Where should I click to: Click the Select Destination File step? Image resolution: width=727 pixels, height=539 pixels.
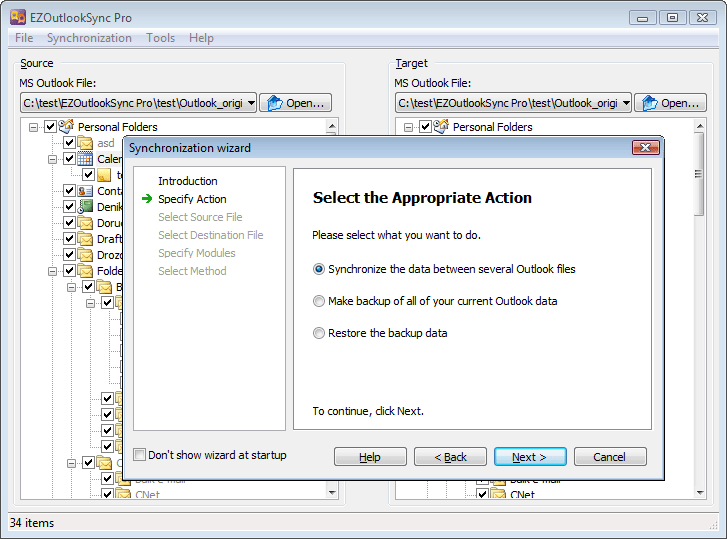(x=210, y=235)
